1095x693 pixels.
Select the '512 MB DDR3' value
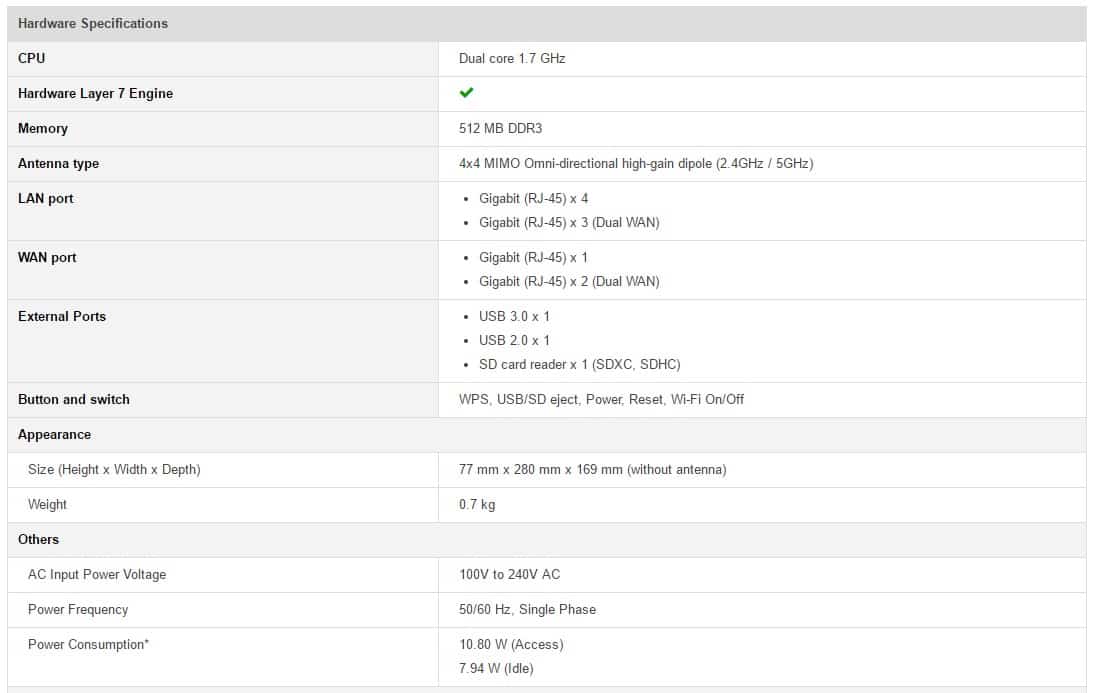click(500, 128)
